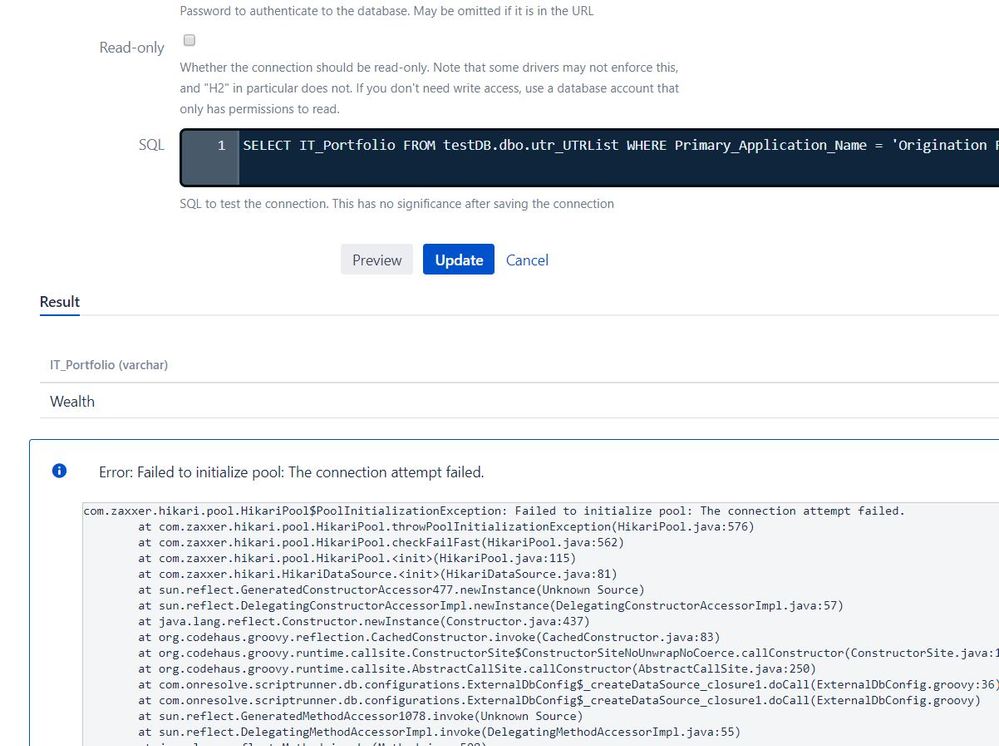Viewport: 999px width, 746px height.
Task: Click the line number 1 gutter
Action: [210, 157]
